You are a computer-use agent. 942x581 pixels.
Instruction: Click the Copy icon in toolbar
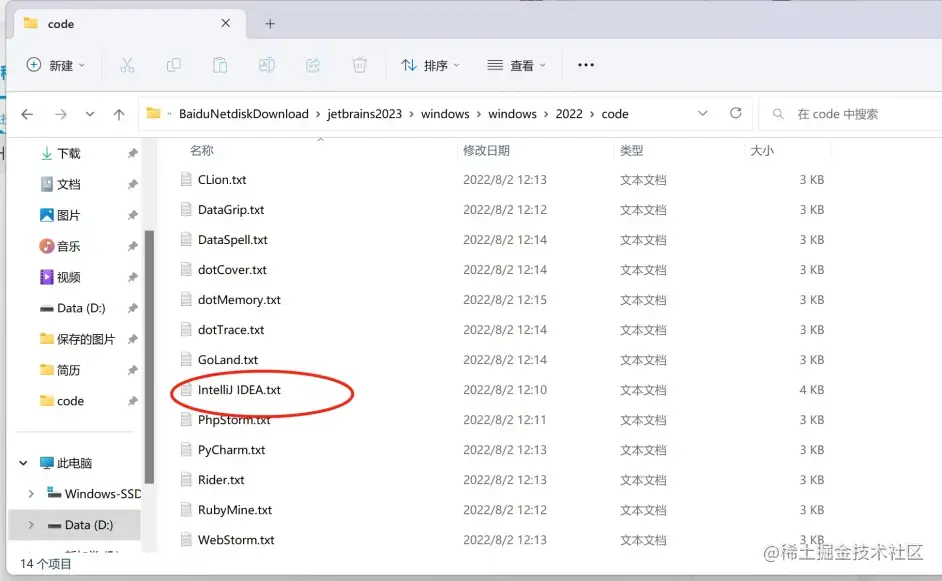coord(174,65)
